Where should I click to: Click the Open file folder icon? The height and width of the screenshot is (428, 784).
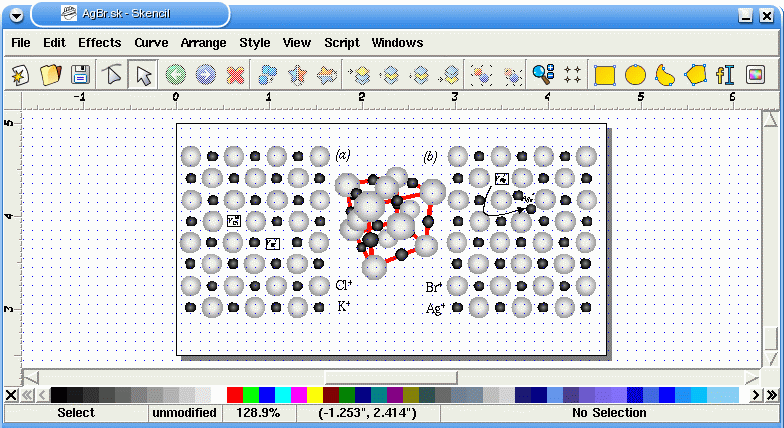pos(50,75)
